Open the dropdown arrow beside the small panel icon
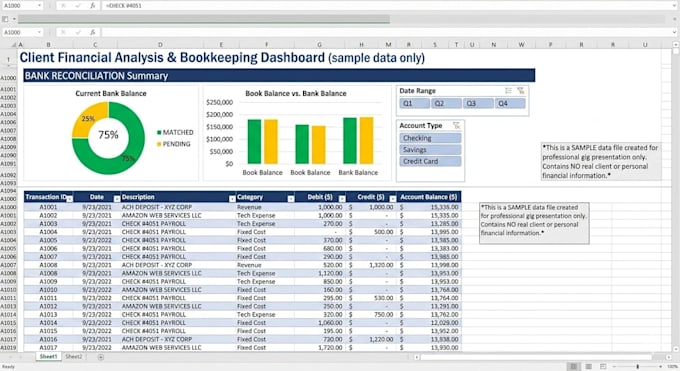The image size is (680, 371). coord(14,19)
